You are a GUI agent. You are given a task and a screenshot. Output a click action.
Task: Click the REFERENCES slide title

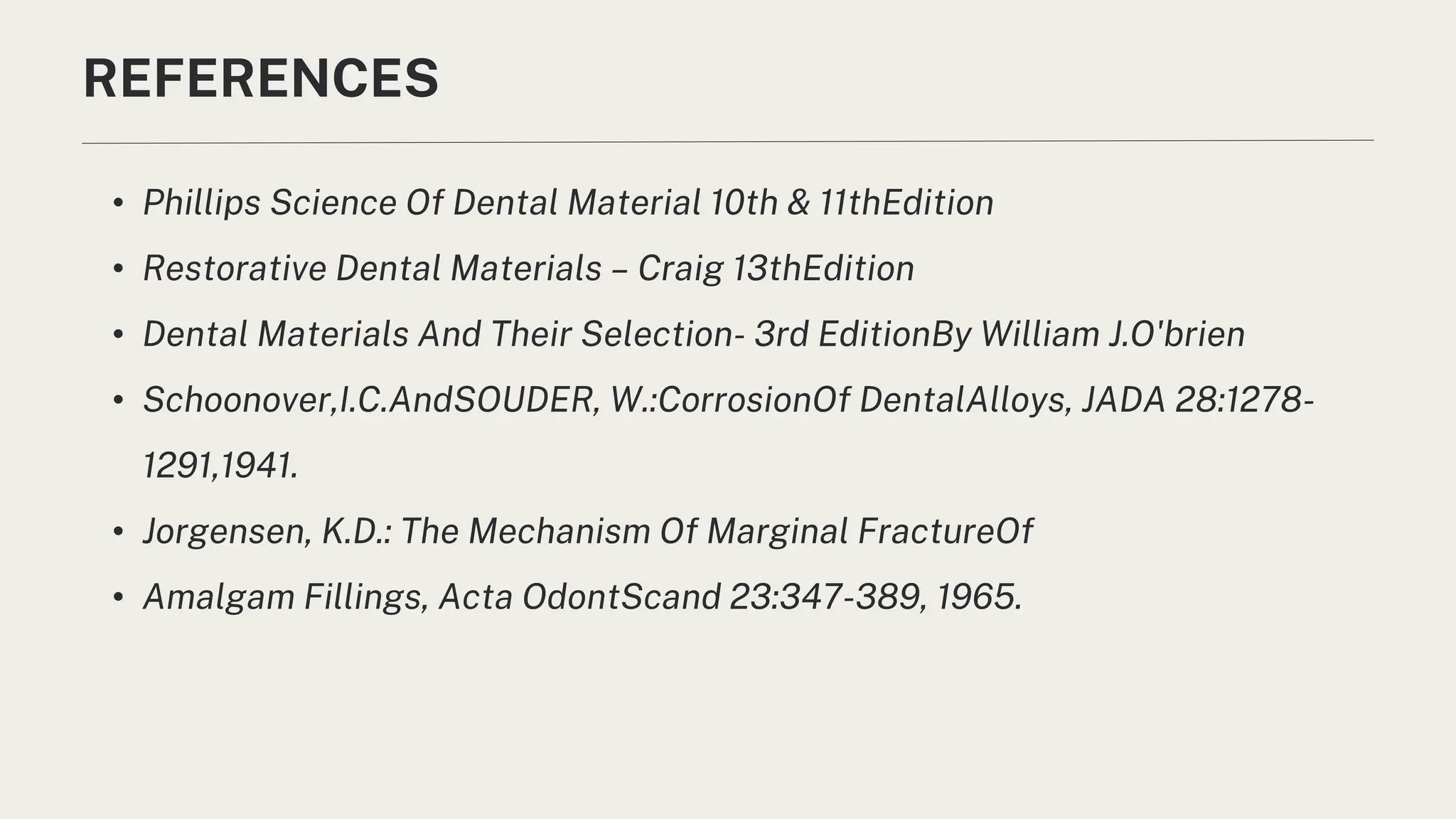click(261, 78)
